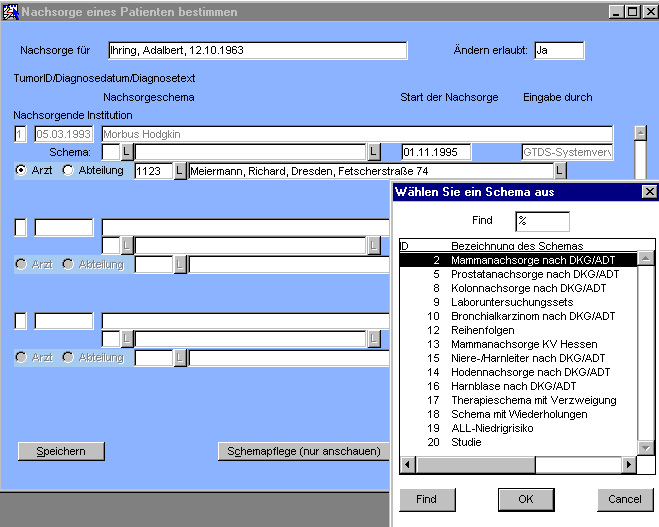Viewport: 659px width, 527px height.
Task: Click the right arrow of the schema list scrollbar
Action: (x=629, y=464)
